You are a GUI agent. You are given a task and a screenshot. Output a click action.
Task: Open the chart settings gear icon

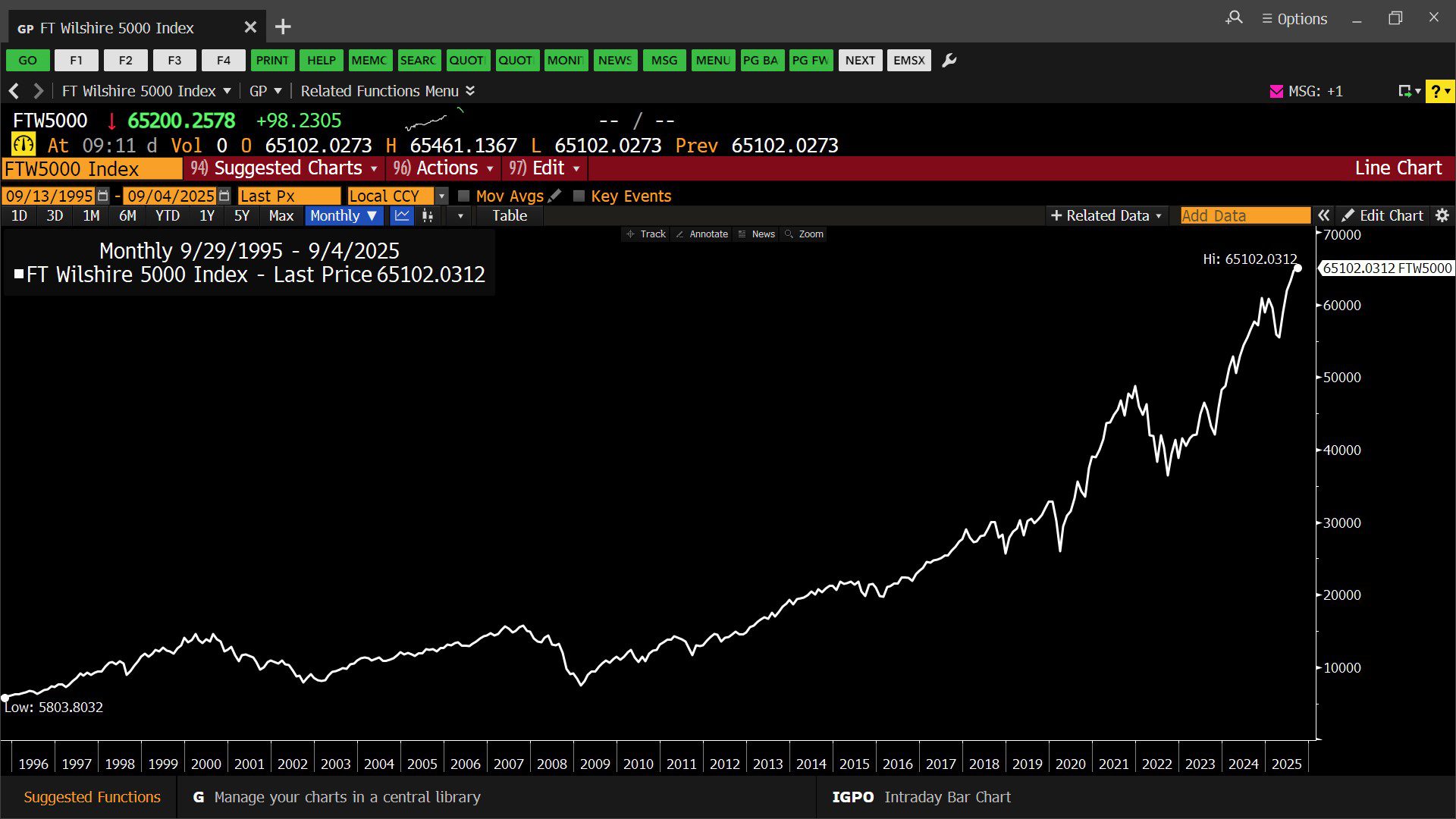pyautogui.click(x=1442, y=215)
